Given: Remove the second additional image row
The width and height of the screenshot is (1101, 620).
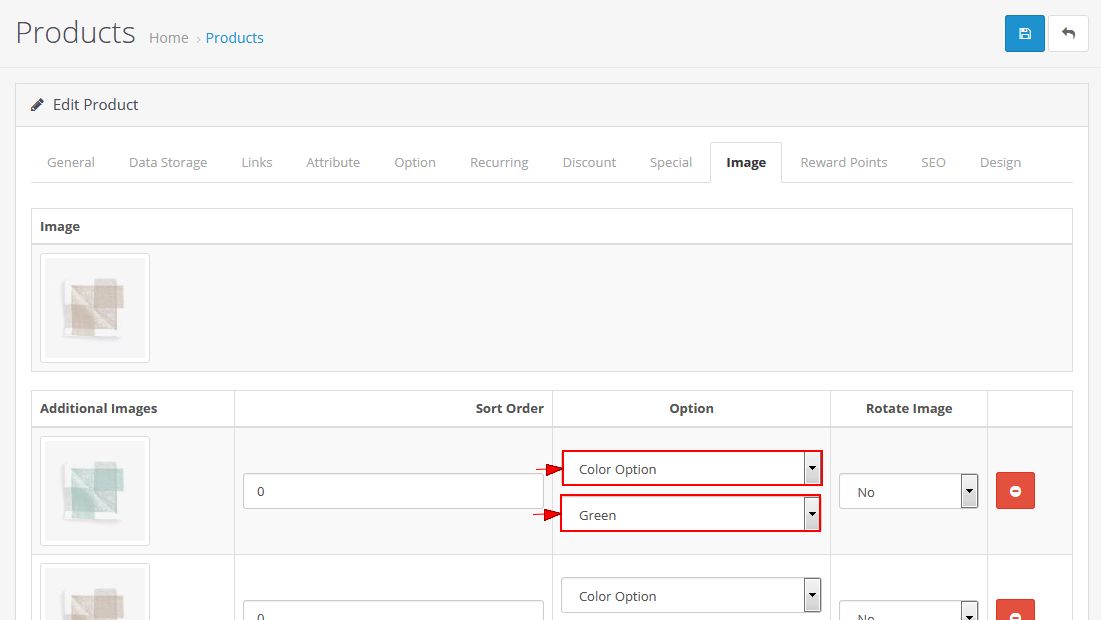Looking at the screenshot, I should (x=1015, y=609).
